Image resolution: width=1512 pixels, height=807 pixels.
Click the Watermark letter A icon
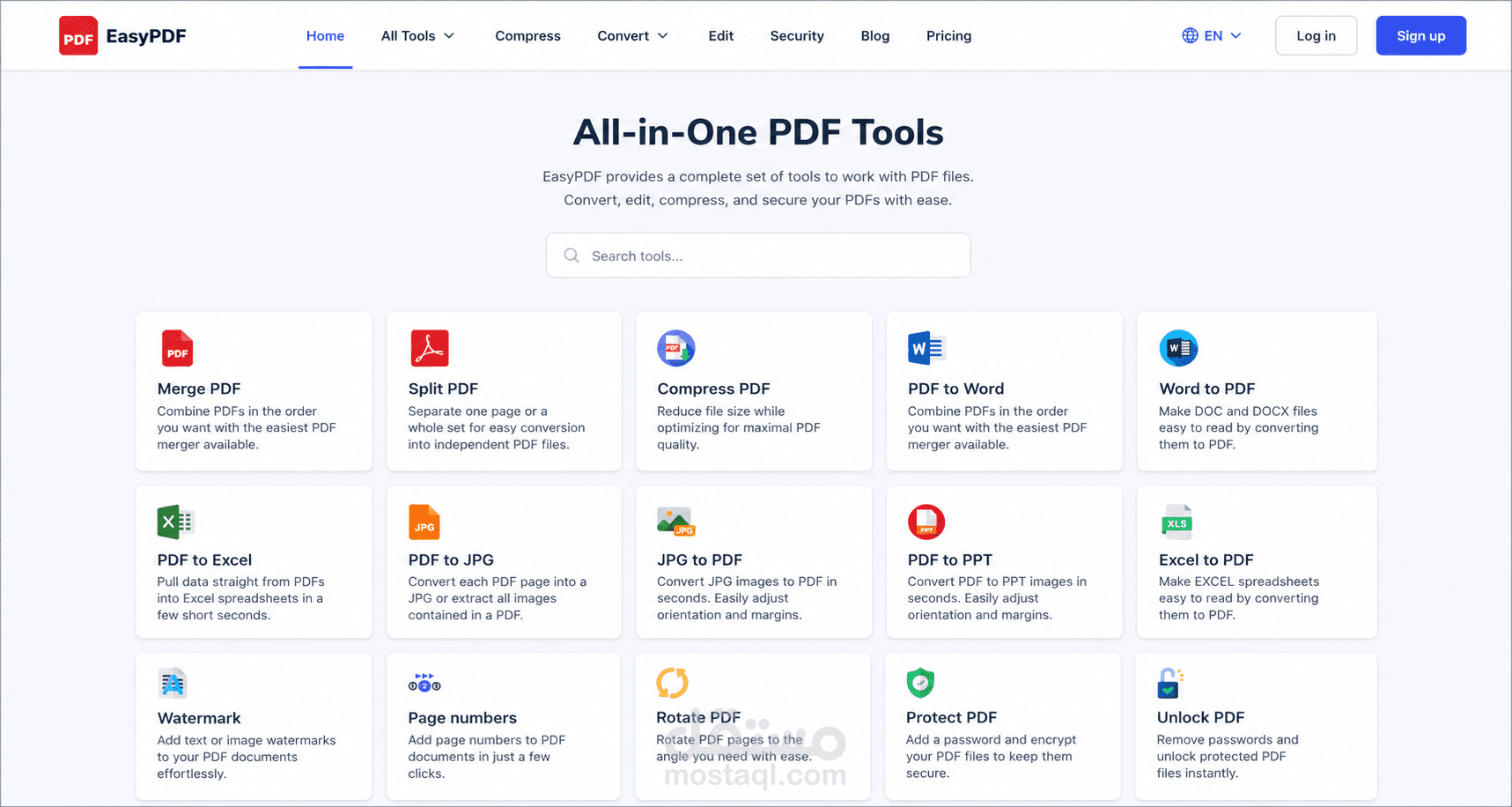click(x=173, y=683)
